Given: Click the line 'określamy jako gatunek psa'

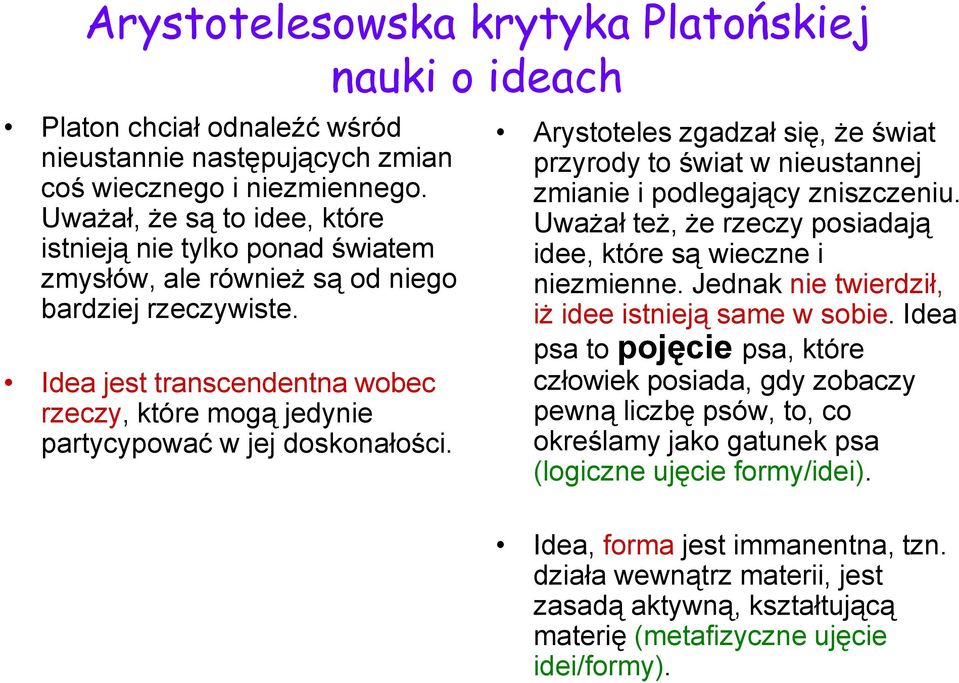Looking at the screenshot, I should click(706, 442).
